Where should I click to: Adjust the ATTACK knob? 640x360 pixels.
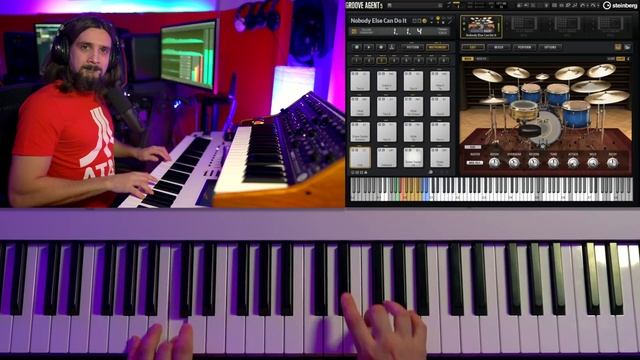tap(573, 163)
